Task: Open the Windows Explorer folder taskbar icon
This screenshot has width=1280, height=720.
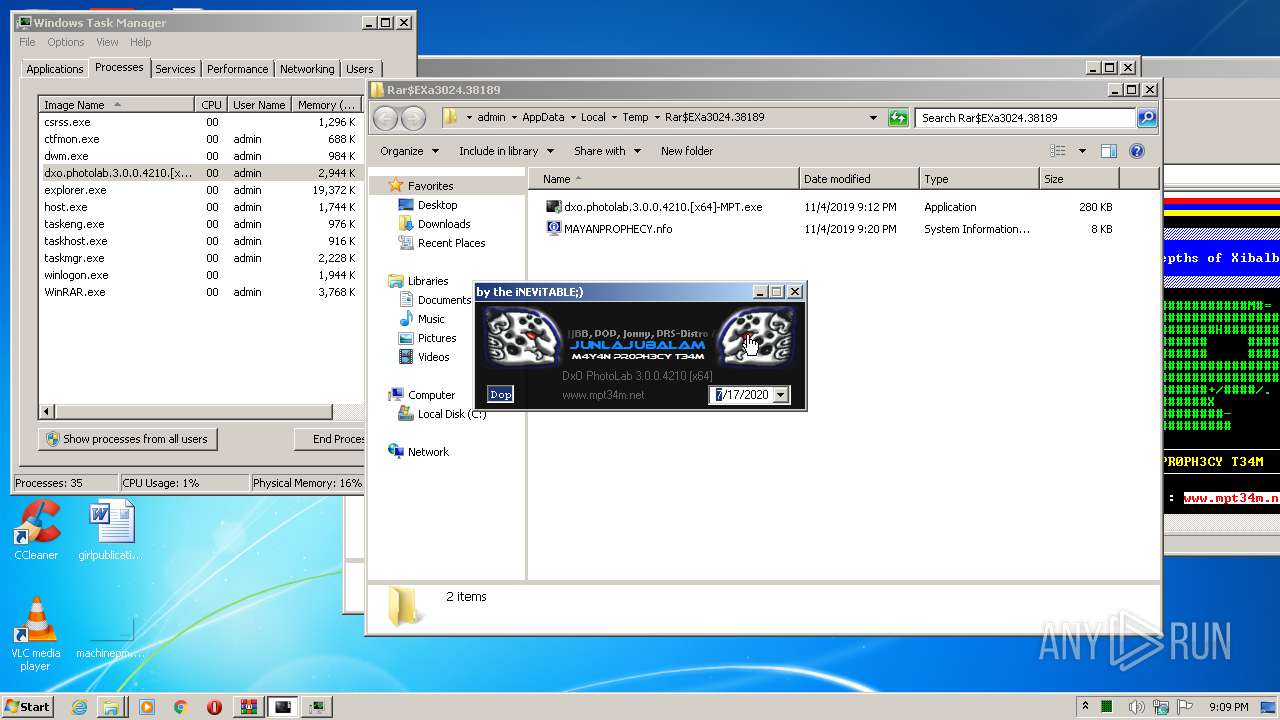Action: [111, 707]
